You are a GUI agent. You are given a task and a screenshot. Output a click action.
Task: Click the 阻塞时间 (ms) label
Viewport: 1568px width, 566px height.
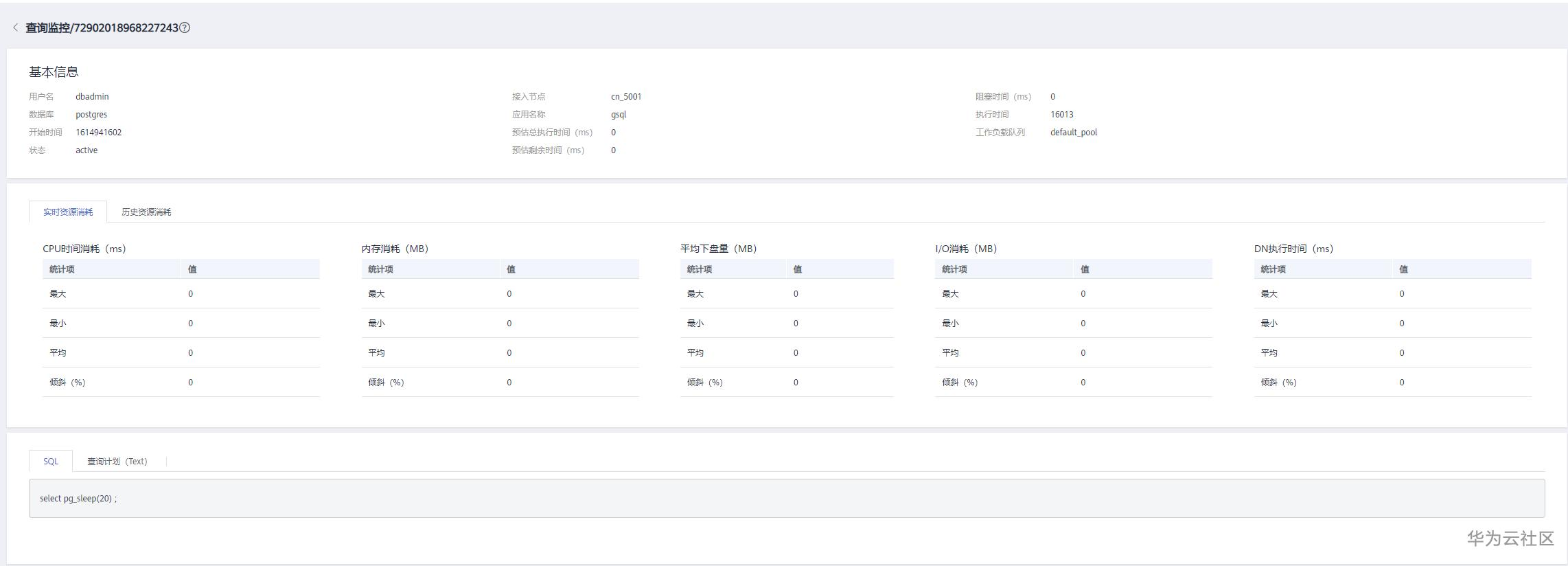[x=1004, y=97]
